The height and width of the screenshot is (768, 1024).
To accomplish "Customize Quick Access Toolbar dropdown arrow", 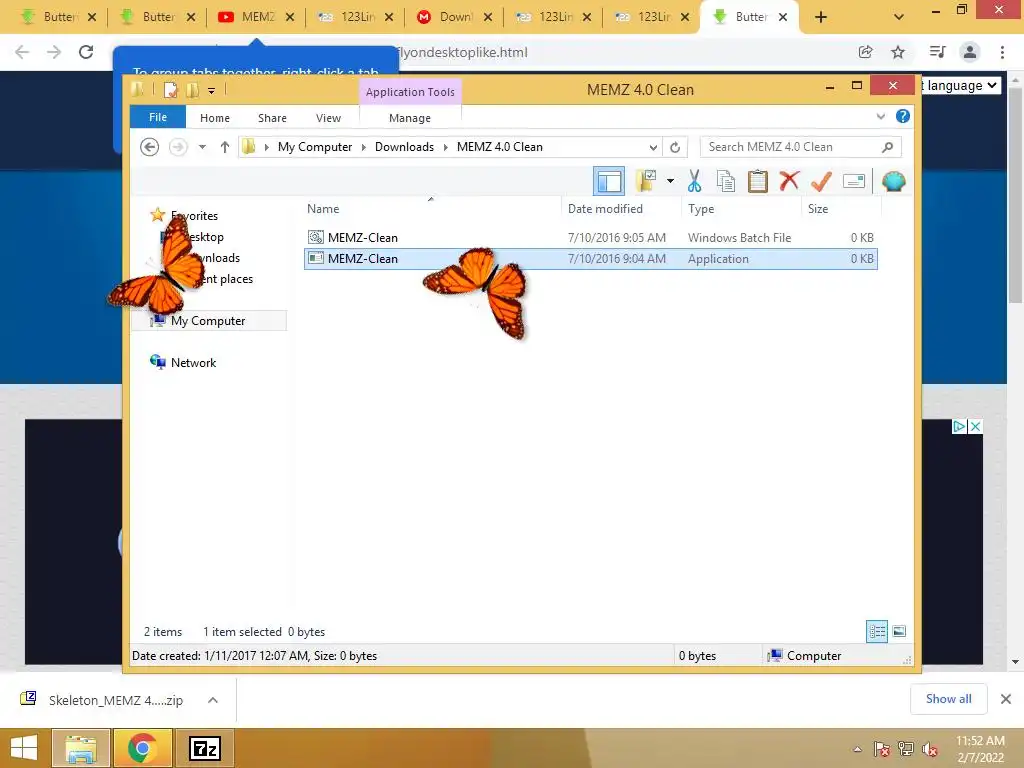I will 212,90.
